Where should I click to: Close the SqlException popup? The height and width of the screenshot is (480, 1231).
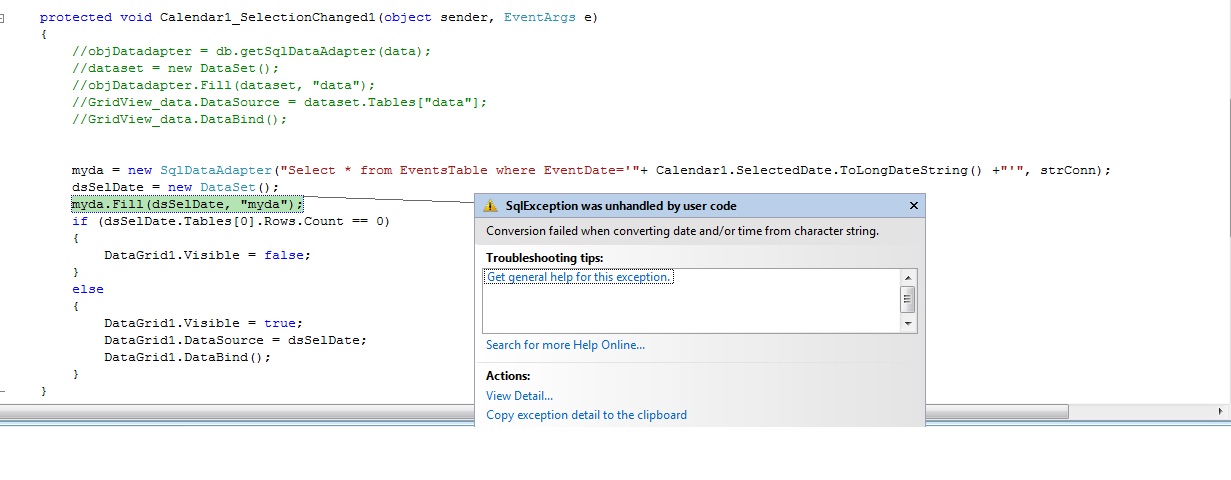pyautogui.click(x=913, y=206)
